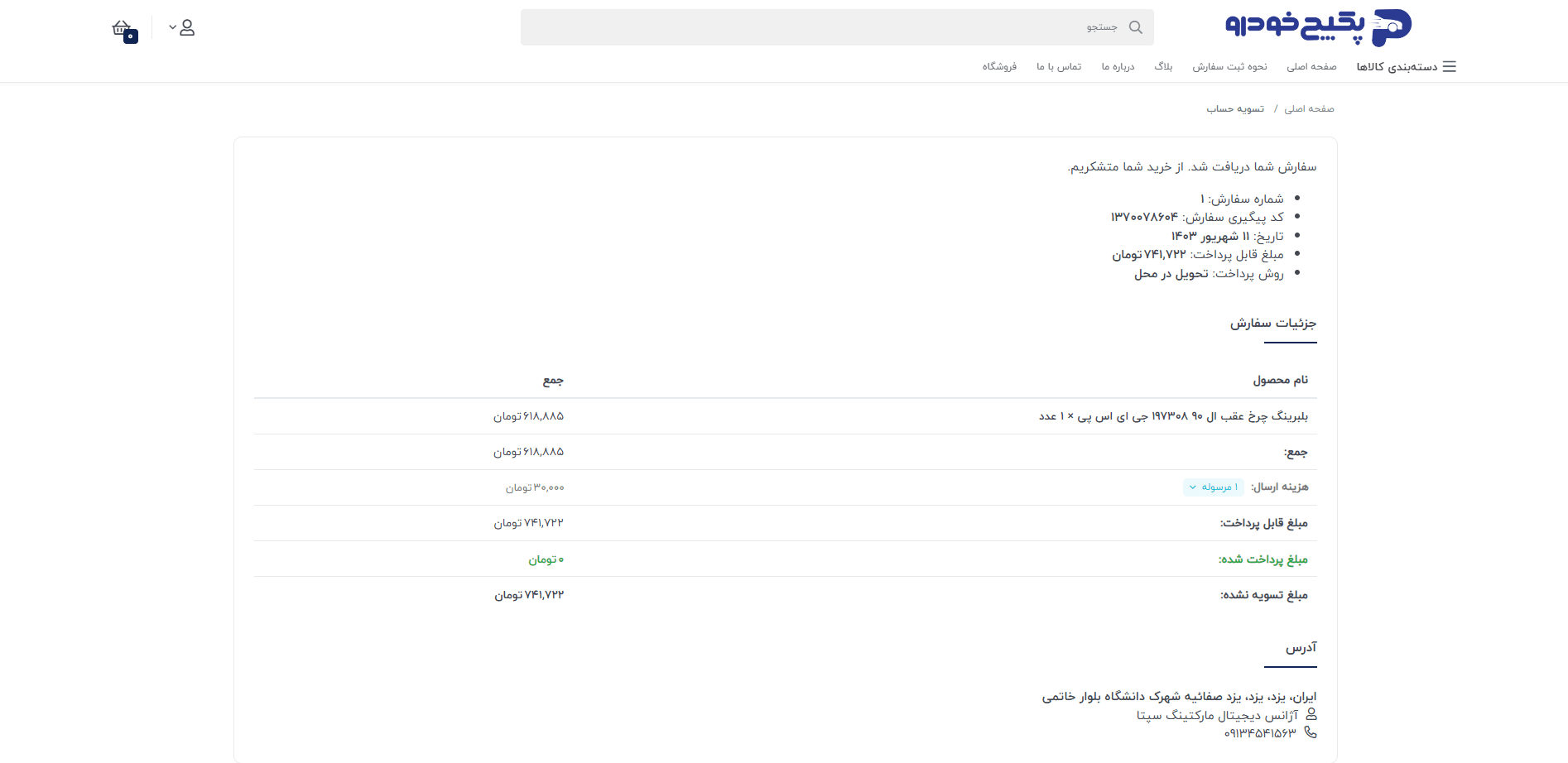
Task: Go to صفحه اصلی in navigation bar
Action: pyautogui.click(x=1311, y=66)
